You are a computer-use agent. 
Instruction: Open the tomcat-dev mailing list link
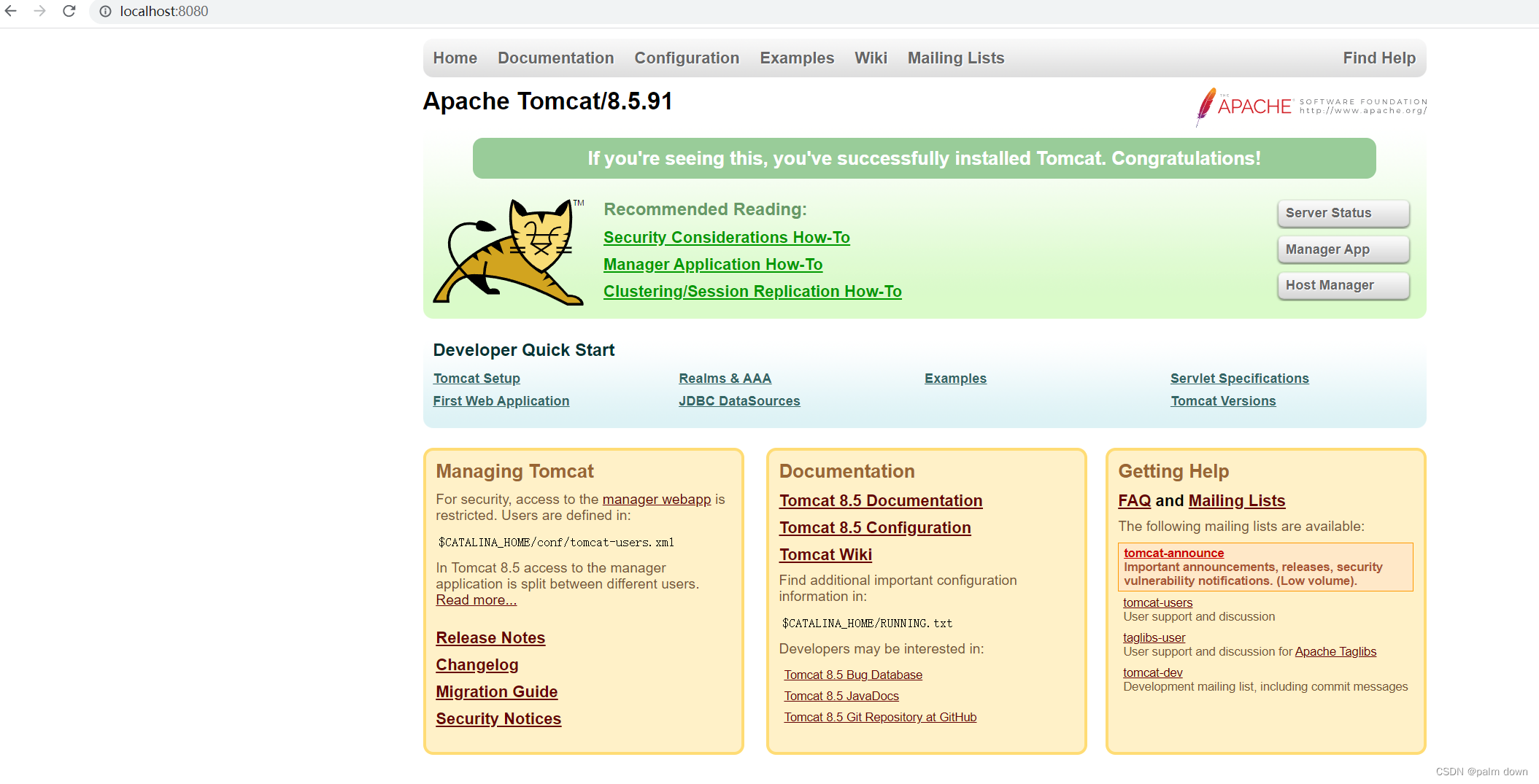[1153, 673]
